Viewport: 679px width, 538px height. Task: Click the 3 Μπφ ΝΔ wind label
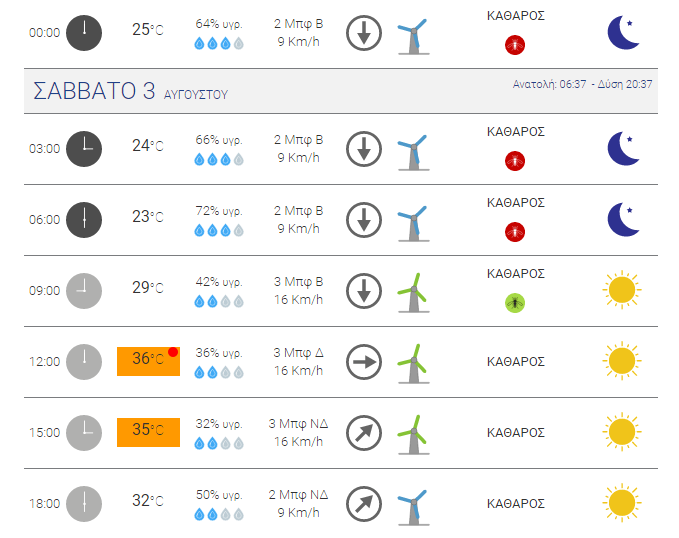298,423
